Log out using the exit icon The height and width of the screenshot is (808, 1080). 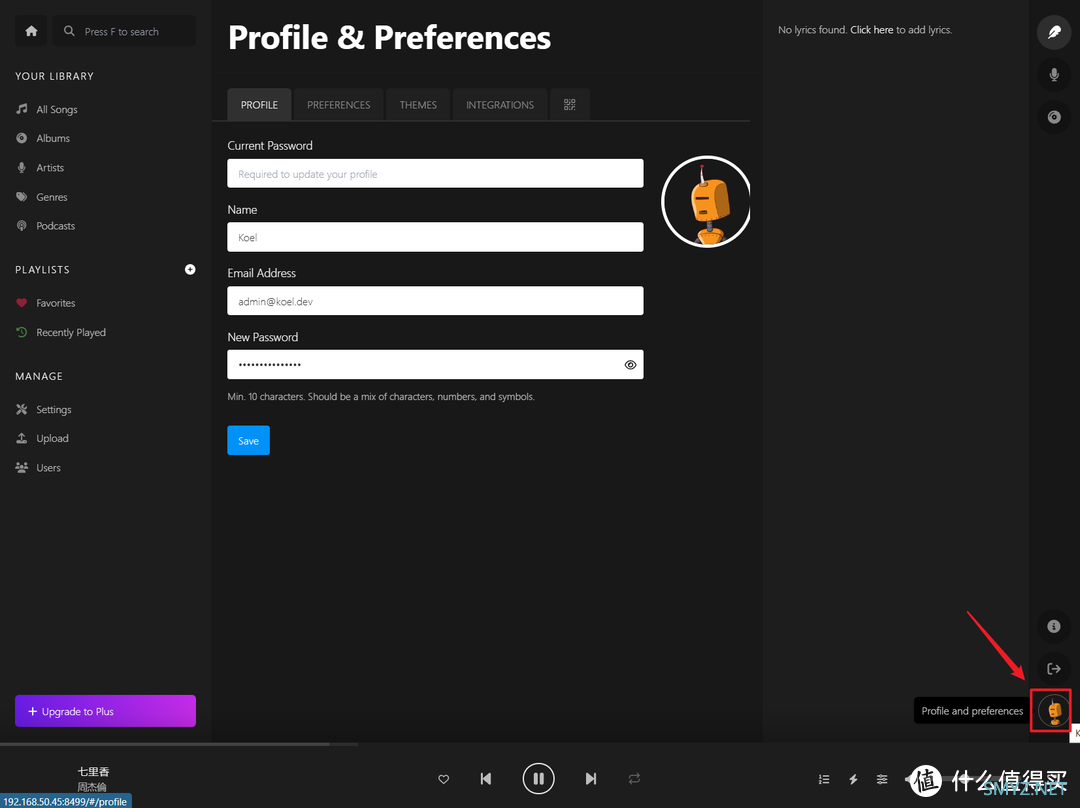(1053, 669)
